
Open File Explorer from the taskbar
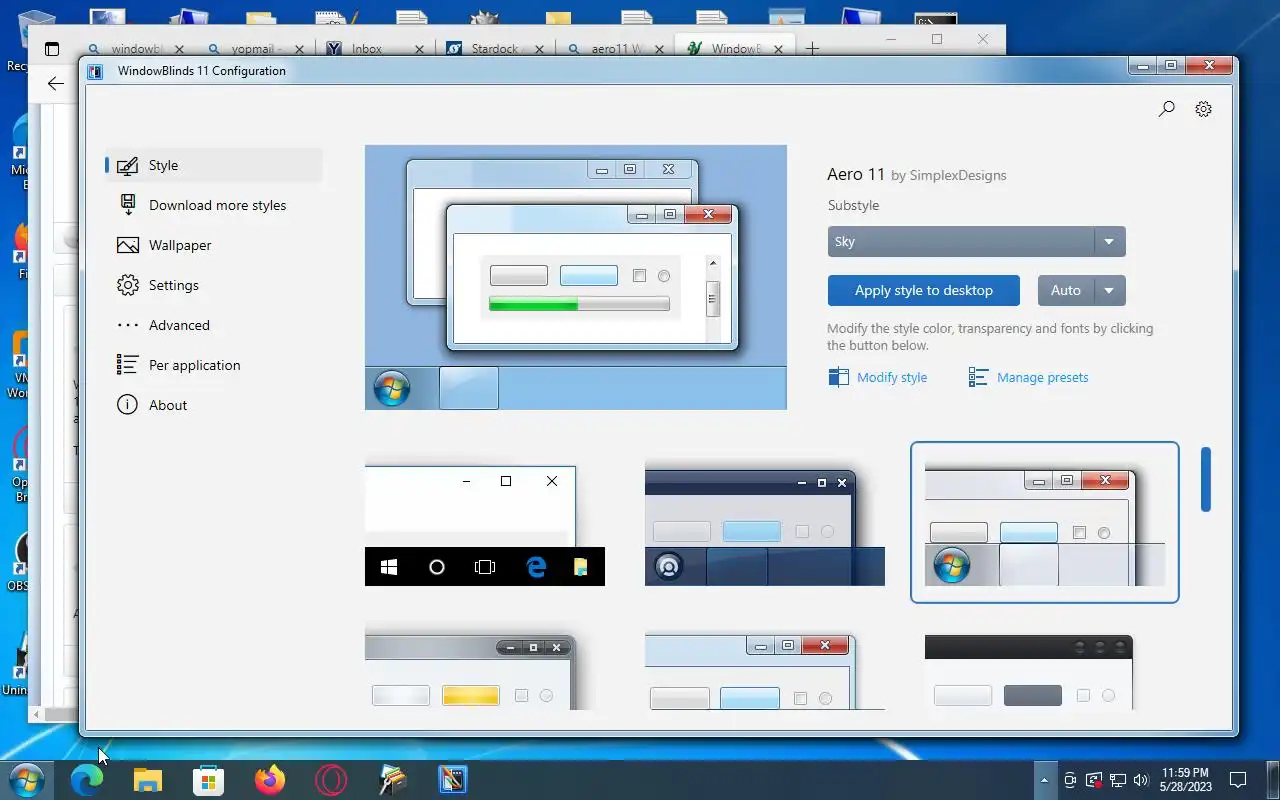[x=148, y=779]
